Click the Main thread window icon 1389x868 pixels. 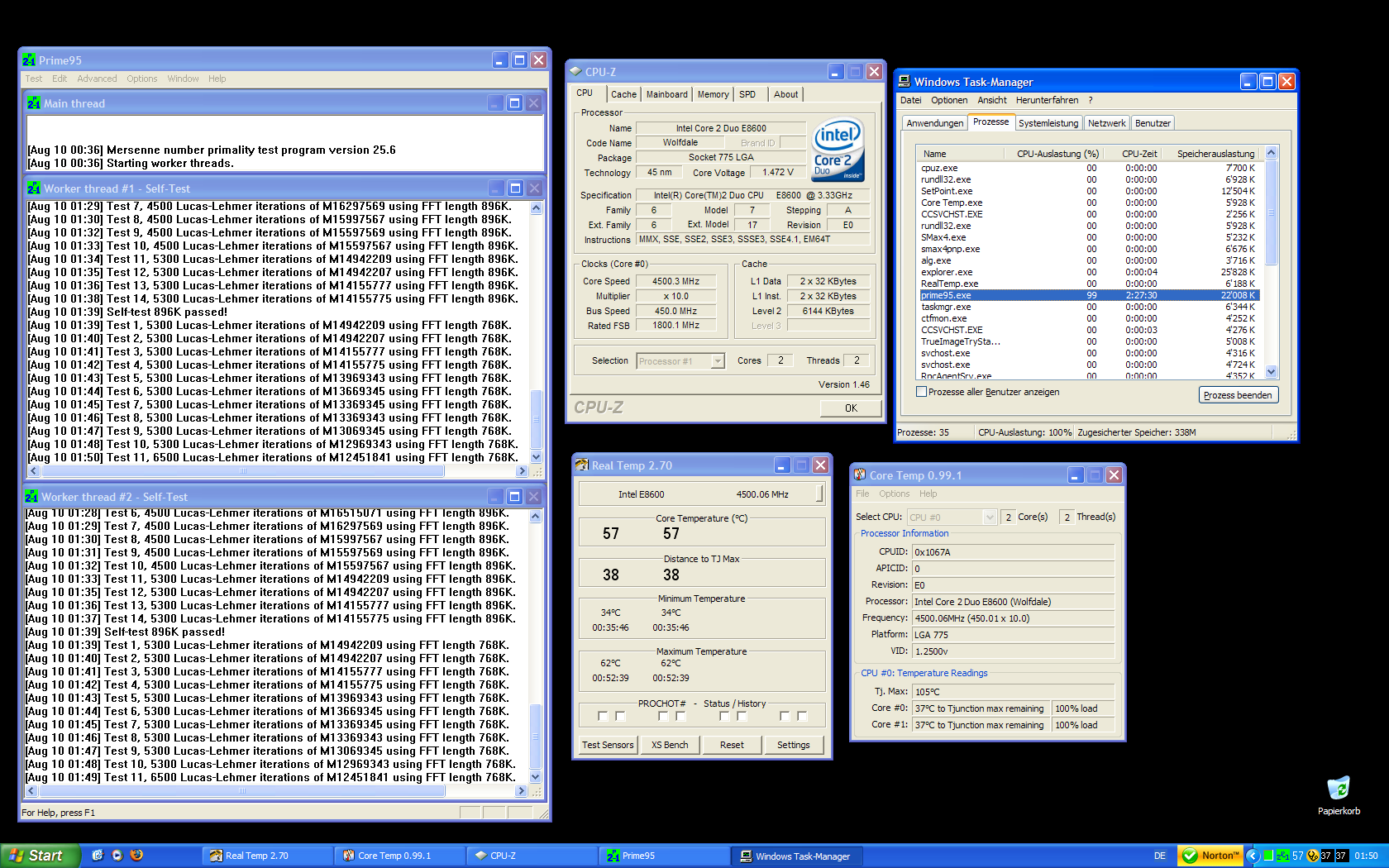point(34,103)
